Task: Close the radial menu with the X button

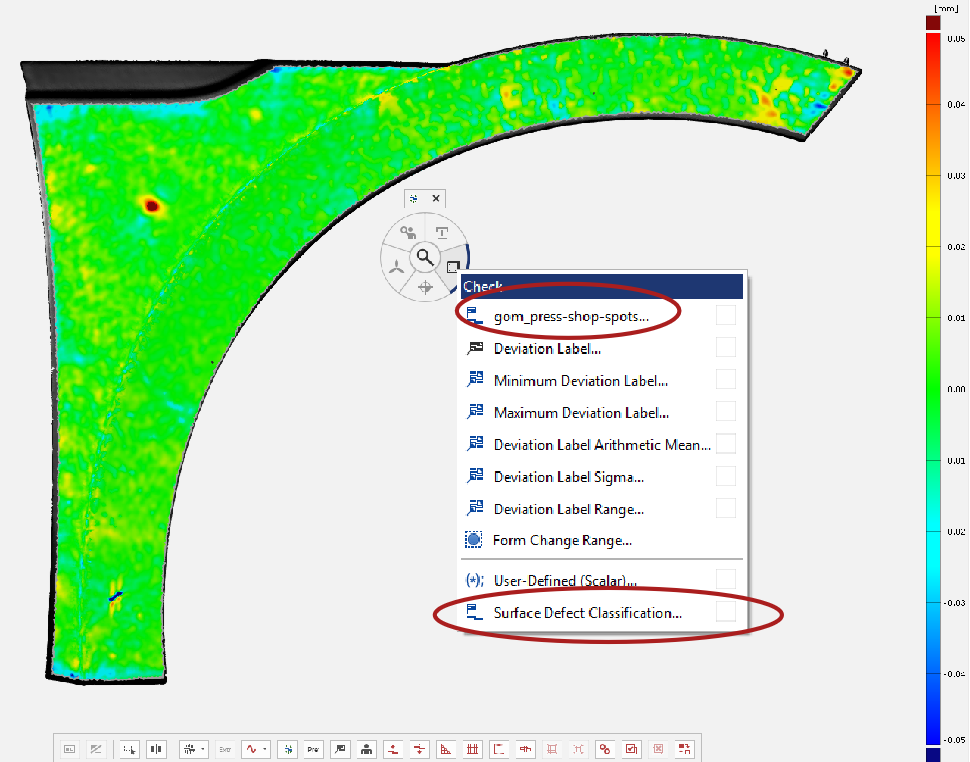Action: (x=436, y=199)
